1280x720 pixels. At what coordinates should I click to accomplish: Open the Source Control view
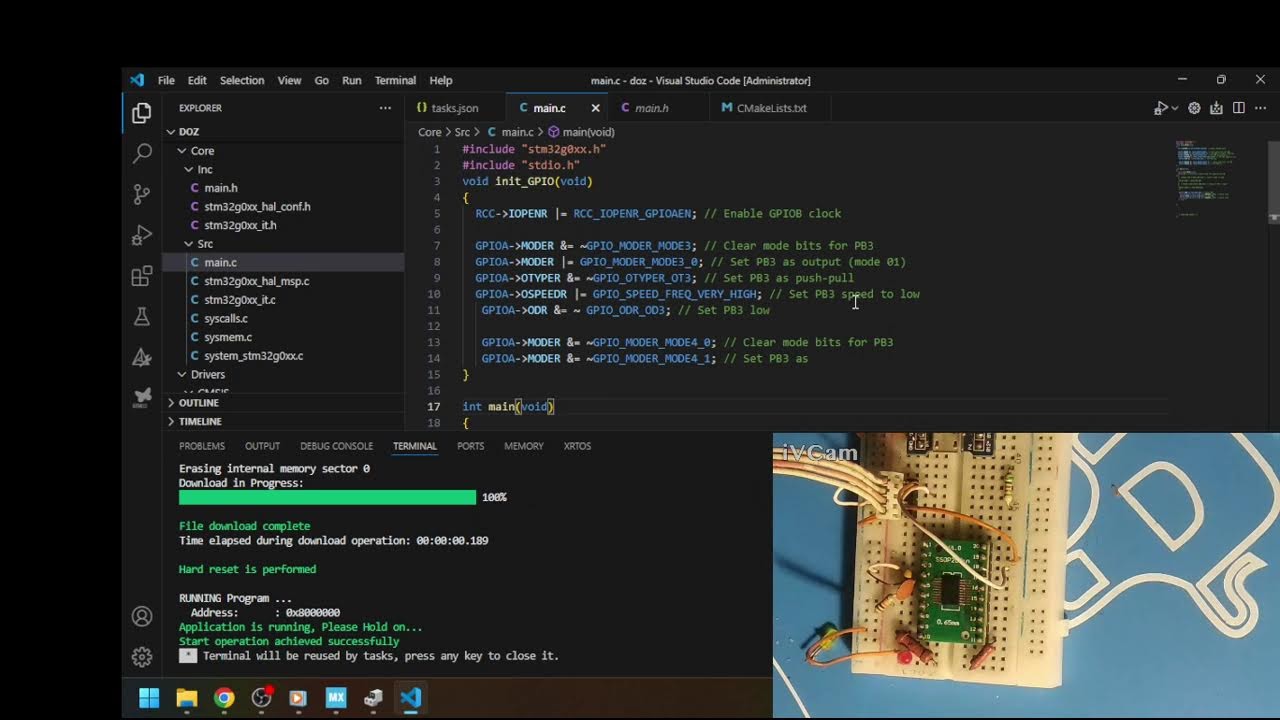pos(142,194)
